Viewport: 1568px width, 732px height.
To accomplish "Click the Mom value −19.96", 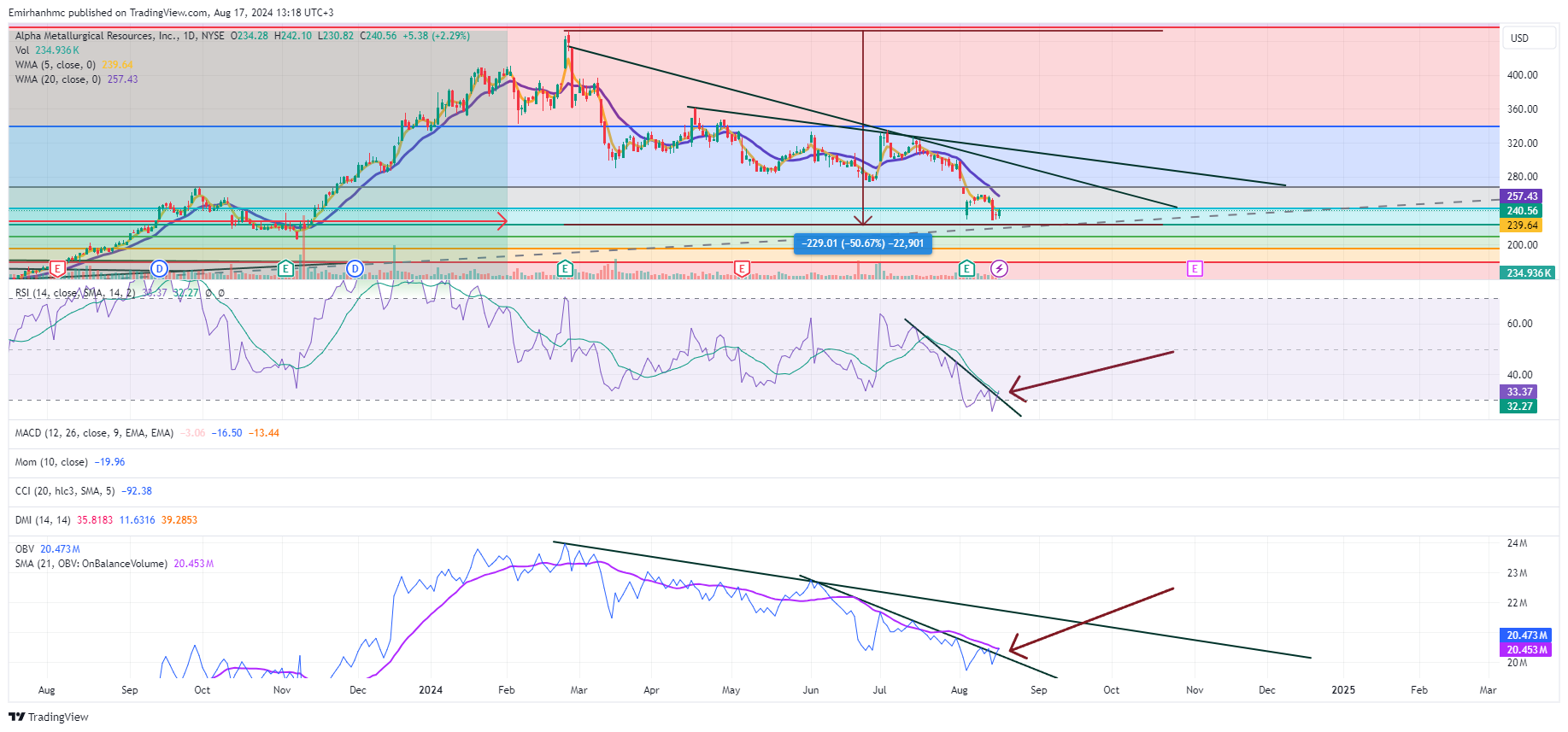I will point(109,462).
